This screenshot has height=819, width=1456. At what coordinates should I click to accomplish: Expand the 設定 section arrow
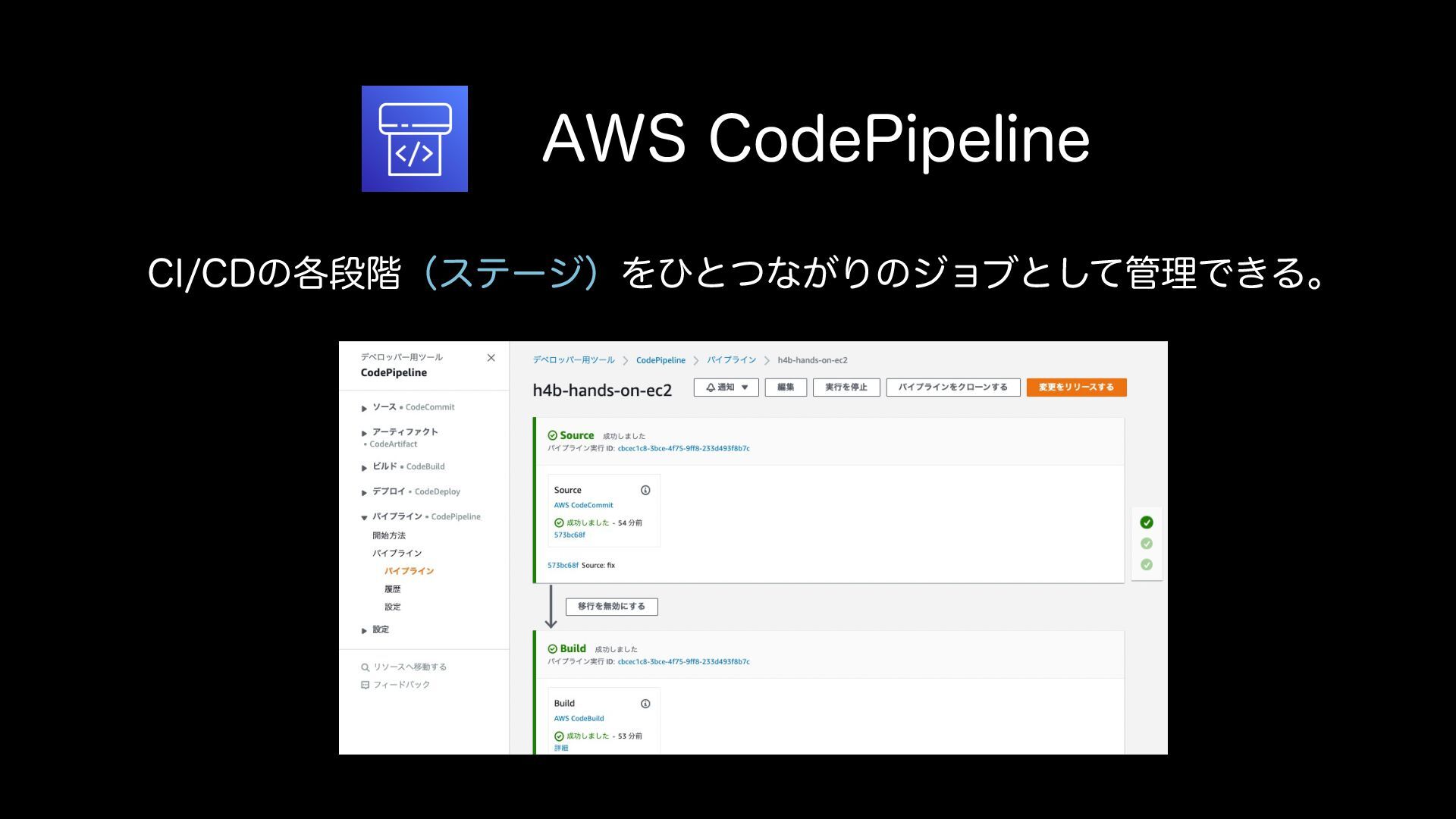pos(364,630)
